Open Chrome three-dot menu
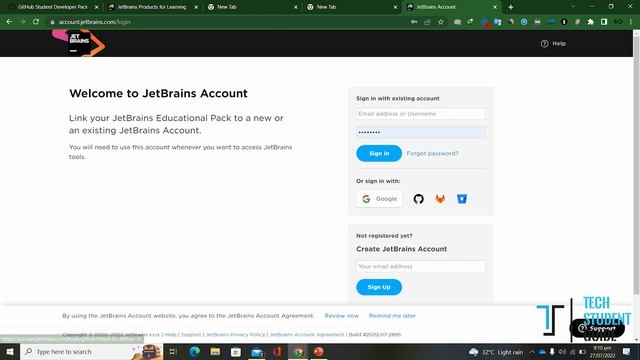The image size is (640, 360). (x=631, y=22)
